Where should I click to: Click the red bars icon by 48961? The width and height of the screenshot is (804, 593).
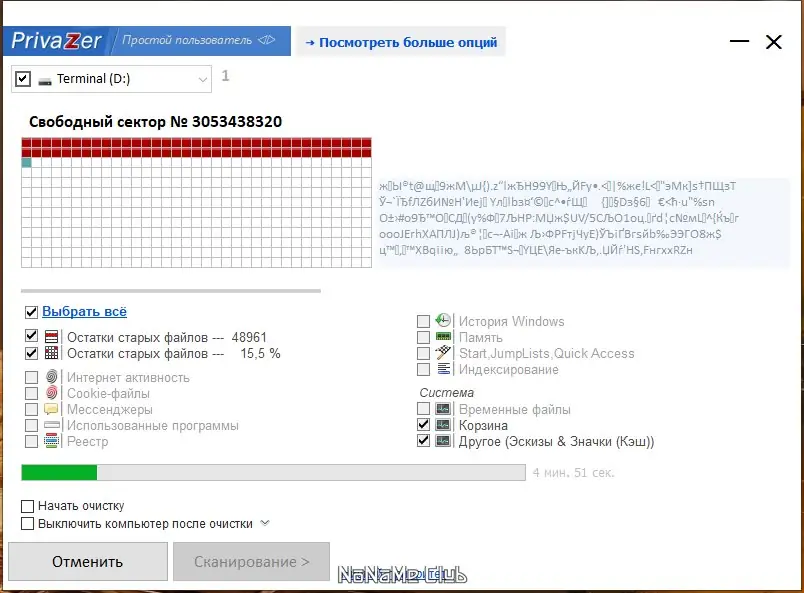[51, 337]
